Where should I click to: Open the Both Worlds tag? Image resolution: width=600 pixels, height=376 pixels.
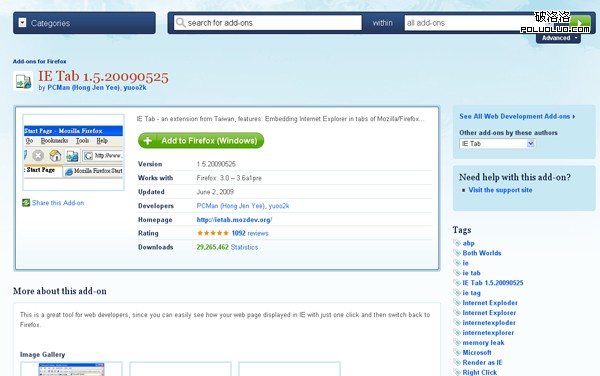[x=482, y=253]
